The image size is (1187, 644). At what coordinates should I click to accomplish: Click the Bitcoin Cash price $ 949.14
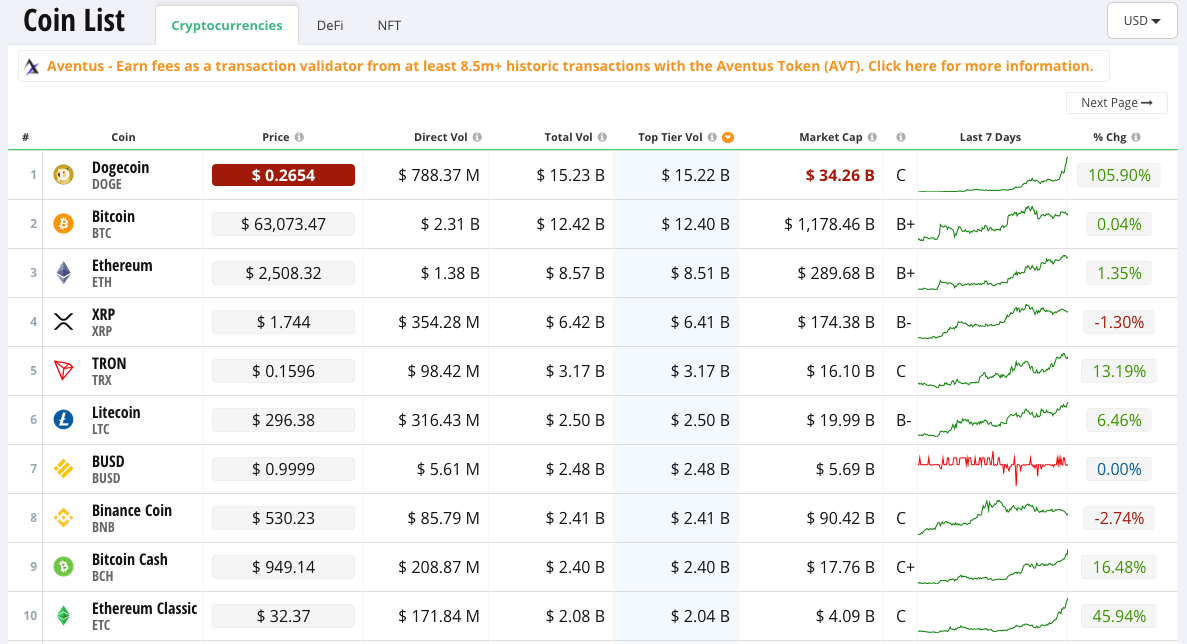pyautogui.click(x=283, y=567)
